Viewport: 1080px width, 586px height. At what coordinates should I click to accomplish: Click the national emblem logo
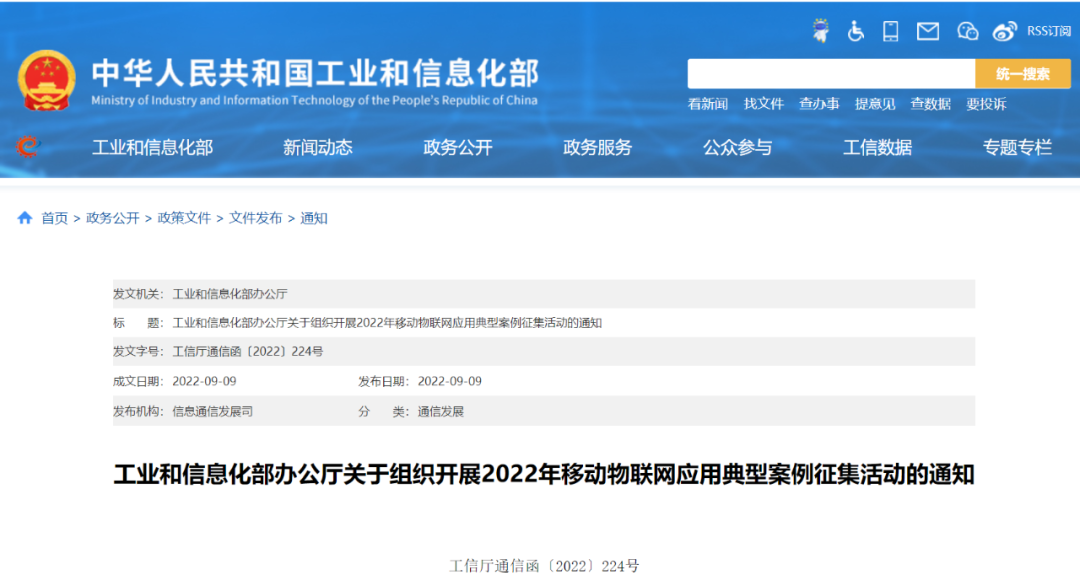[x=46, y=80]
